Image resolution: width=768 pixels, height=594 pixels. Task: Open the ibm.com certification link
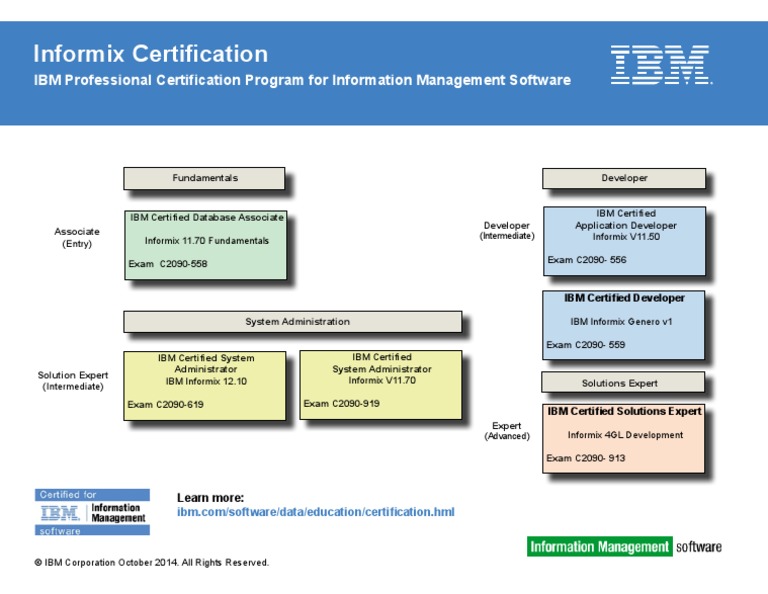point(315,512)
